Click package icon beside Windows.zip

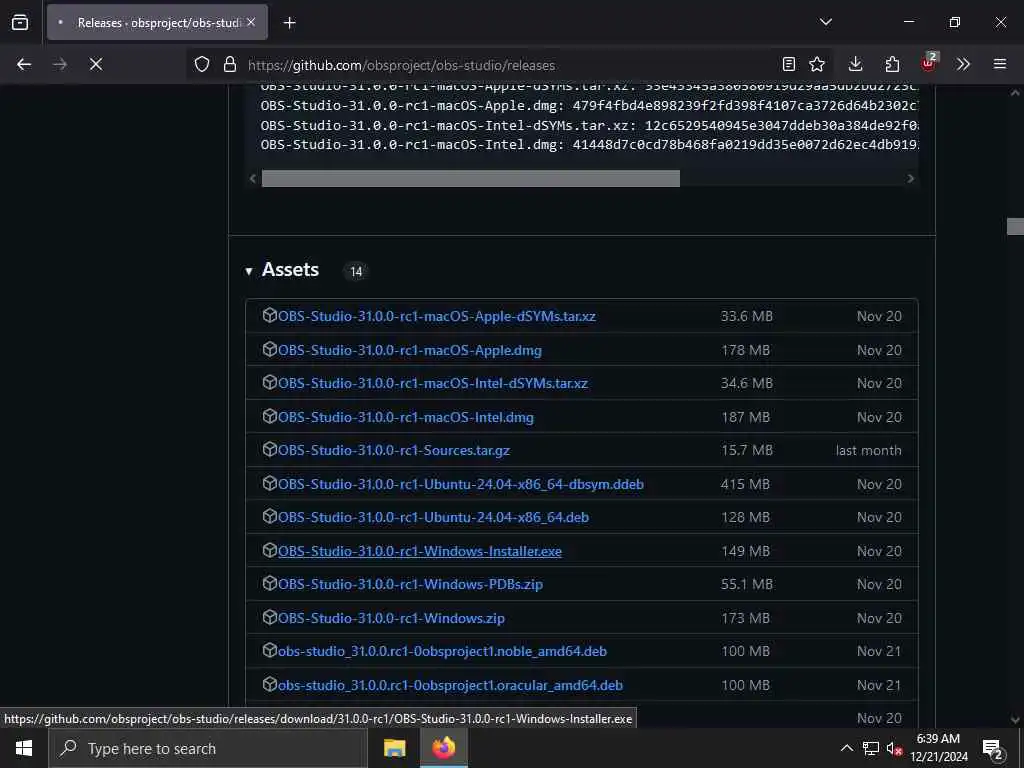tap(269, 618)
